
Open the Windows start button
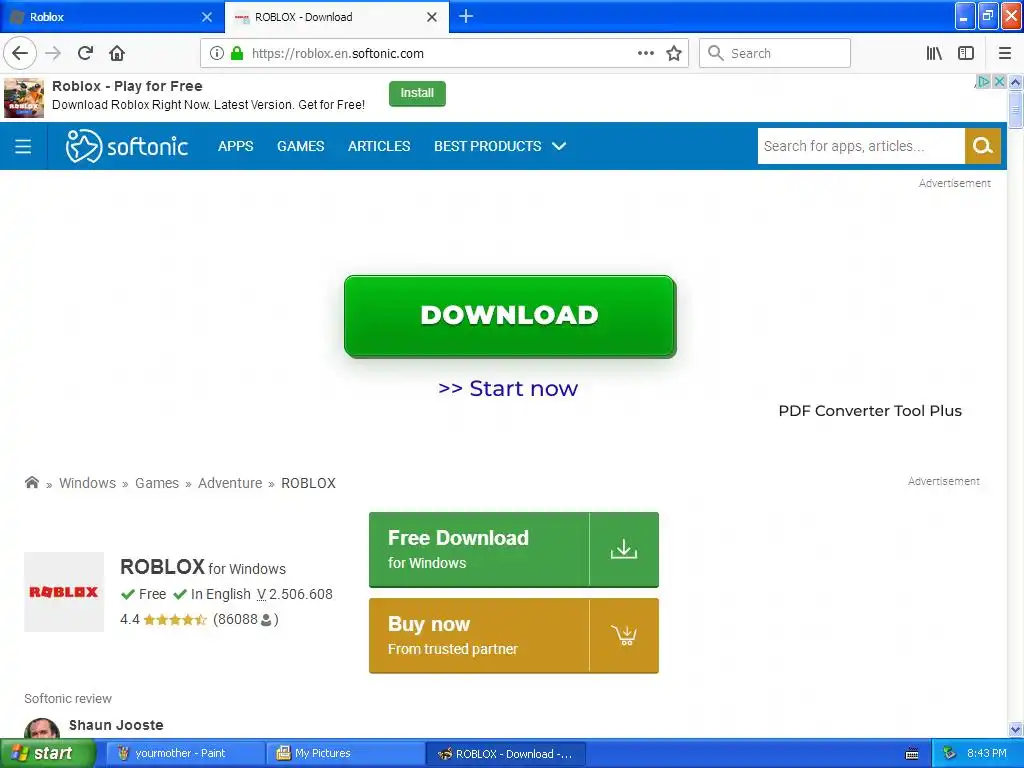pos(48,753)
